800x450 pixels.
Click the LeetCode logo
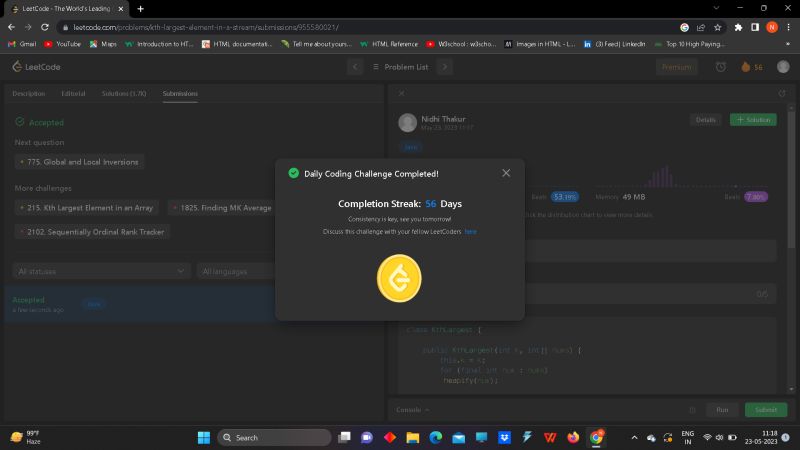click(36, 67)
